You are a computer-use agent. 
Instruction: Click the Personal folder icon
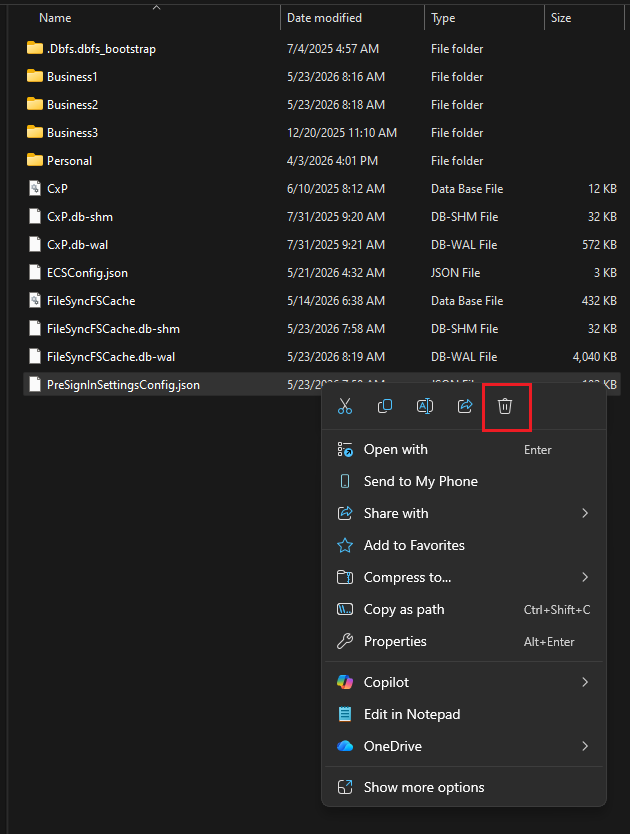coord(35,160)
